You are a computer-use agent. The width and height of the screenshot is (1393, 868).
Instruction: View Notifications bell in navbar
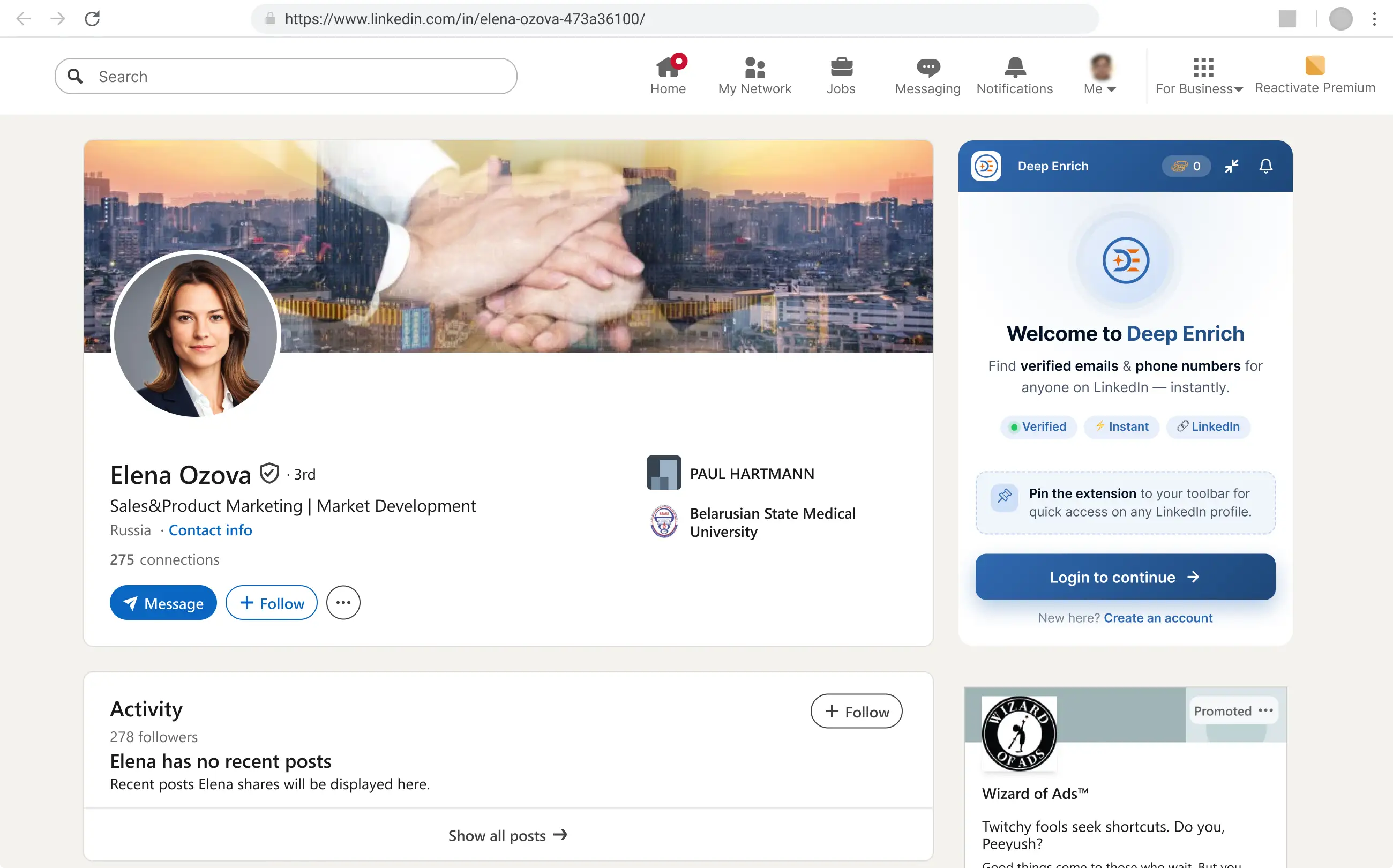[x=1014, y=75]
